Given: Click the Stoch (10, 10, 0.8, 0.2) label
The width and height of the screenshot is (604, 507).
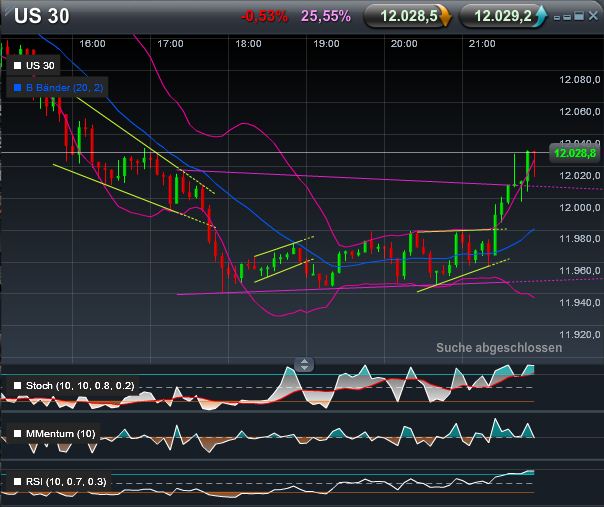Looking at the screenshot, I should click(80, 386).
